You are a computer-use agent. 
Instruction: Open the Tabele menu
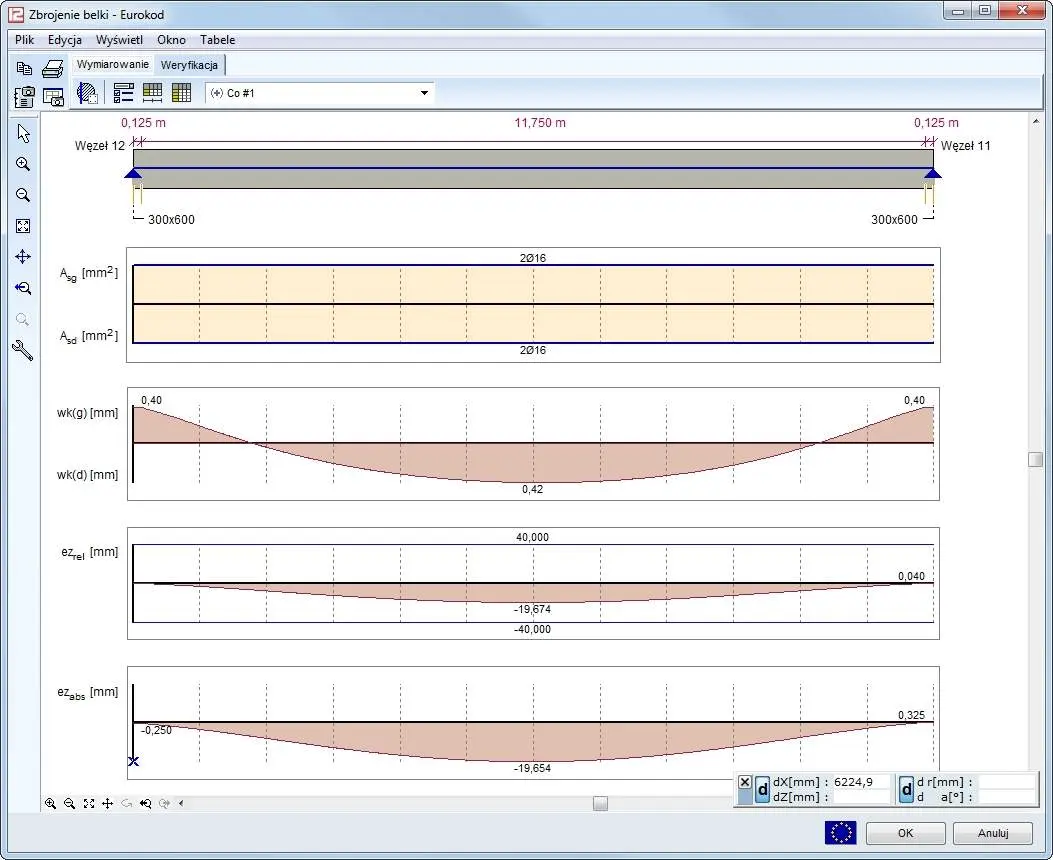coord(217,40)
